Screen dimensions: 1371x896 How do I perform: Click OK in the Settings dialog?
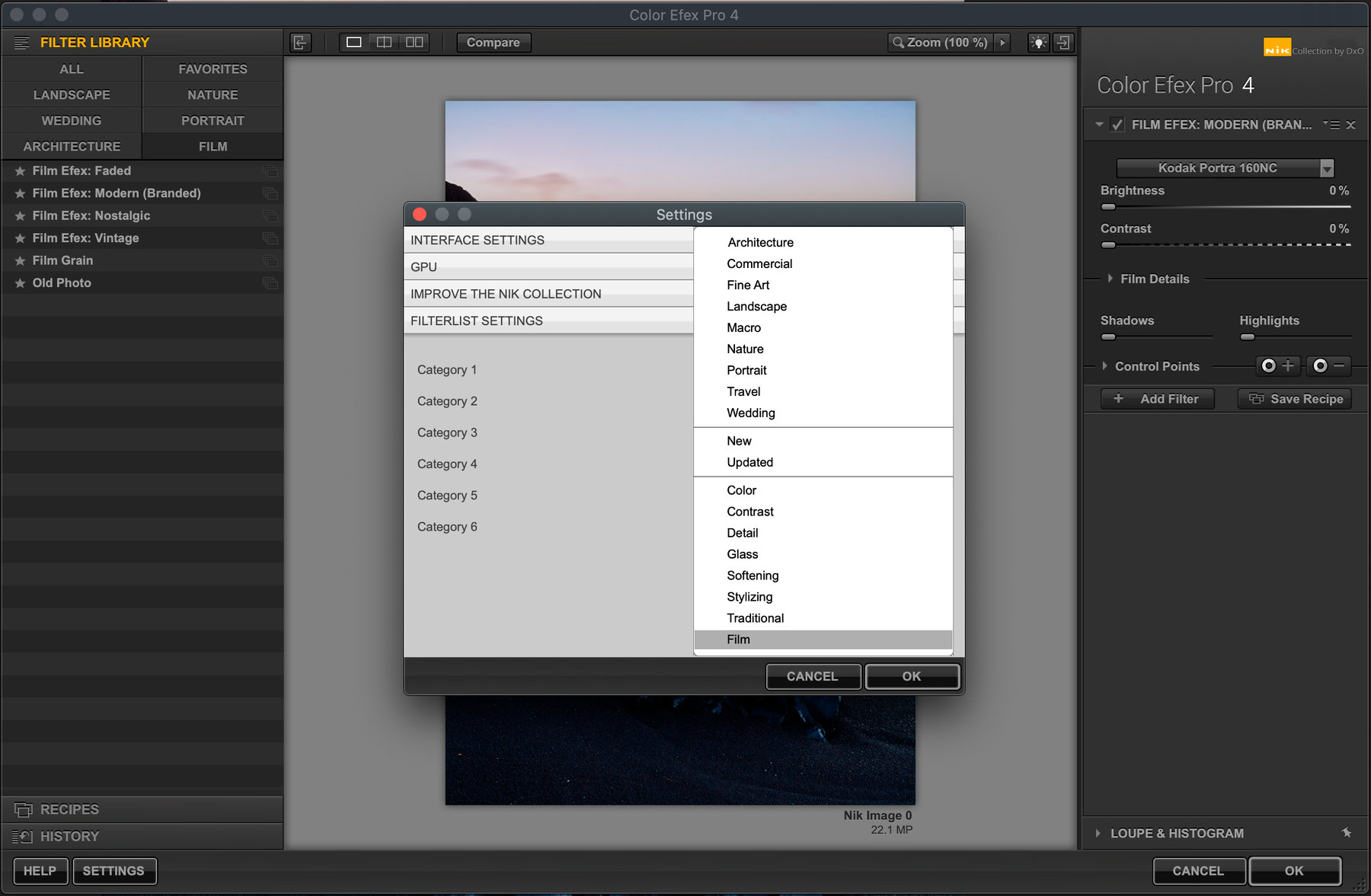click(x=912, y=676)
